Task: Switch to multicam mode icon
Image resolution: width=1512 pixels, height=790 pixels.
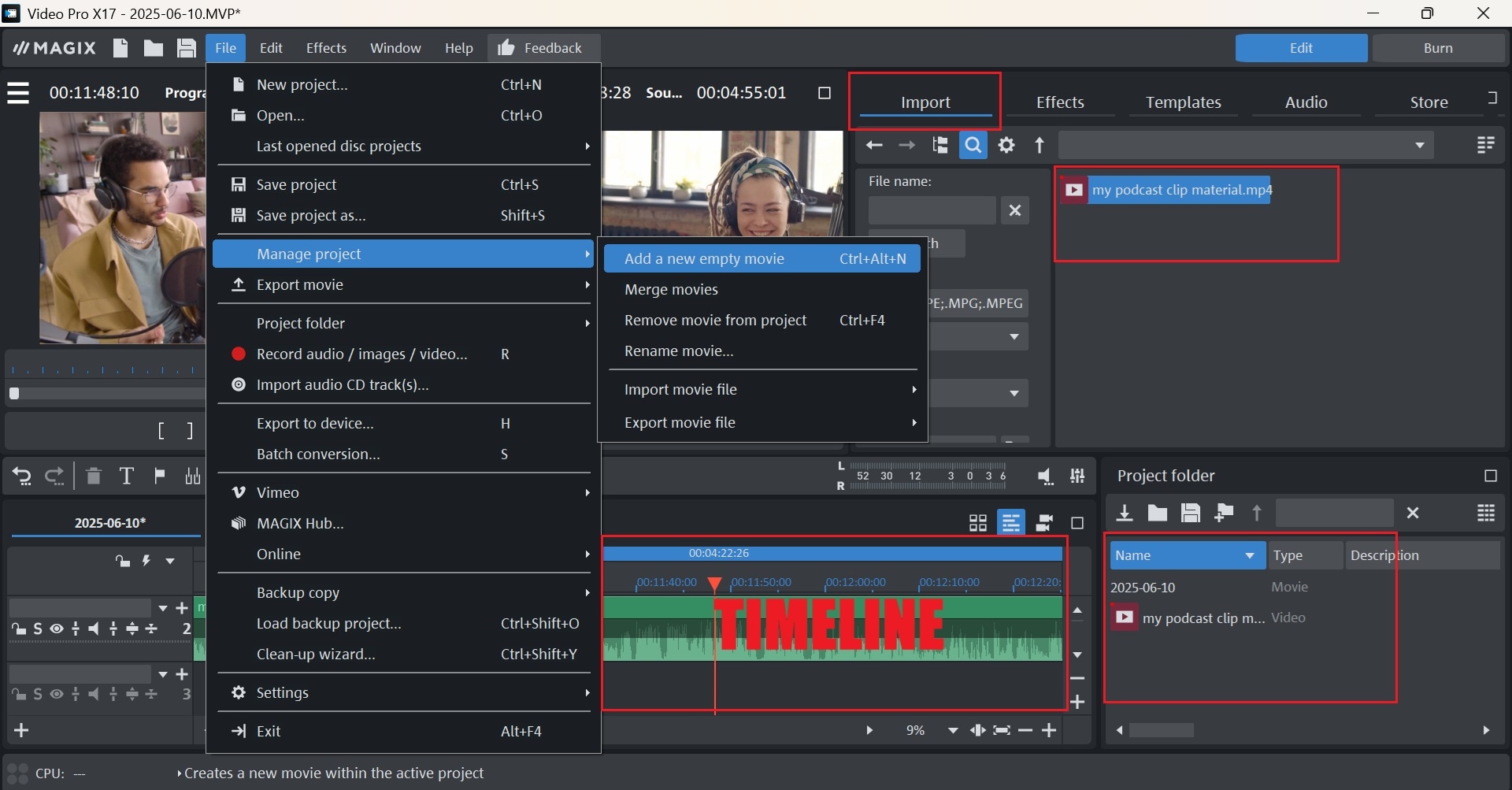Action: 1045,523
